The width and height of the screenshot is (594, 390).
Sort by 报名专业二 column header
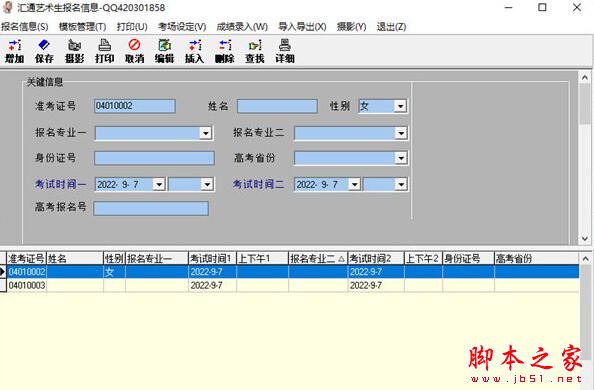click(x=318, y=259)
